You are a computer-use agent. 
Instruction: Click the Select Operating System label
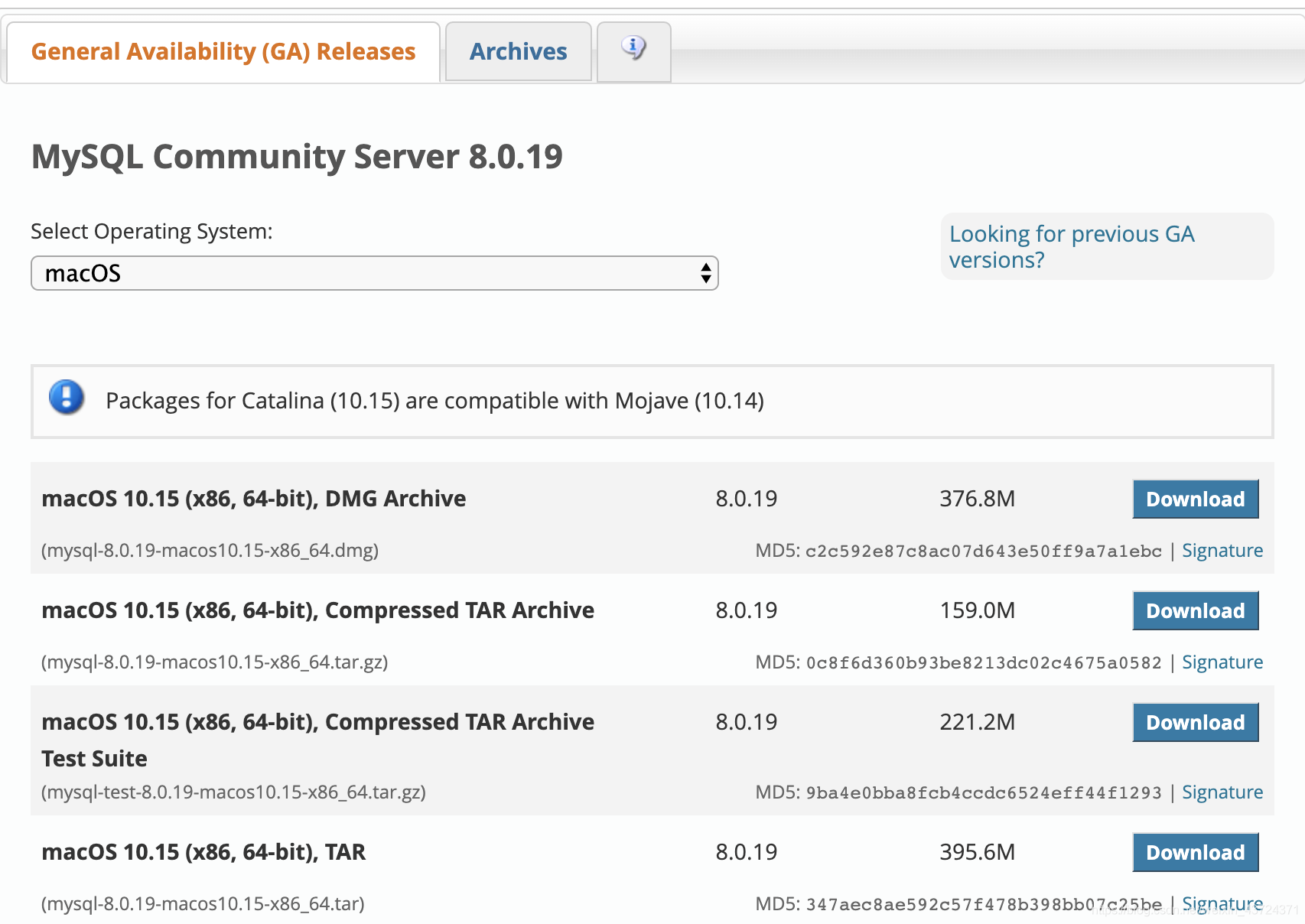click(x=151, y=232)
